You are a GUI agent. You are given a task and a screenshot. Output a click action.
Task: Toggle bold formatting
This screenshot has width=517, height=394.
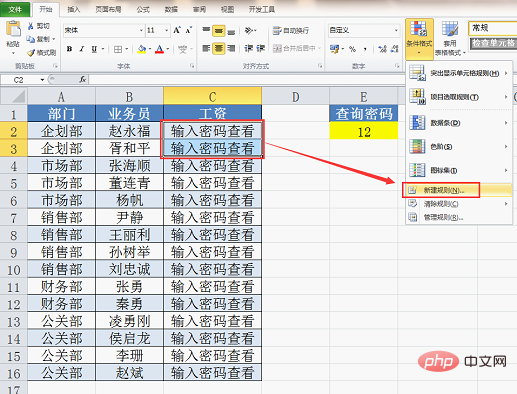[x=69, y=49]
